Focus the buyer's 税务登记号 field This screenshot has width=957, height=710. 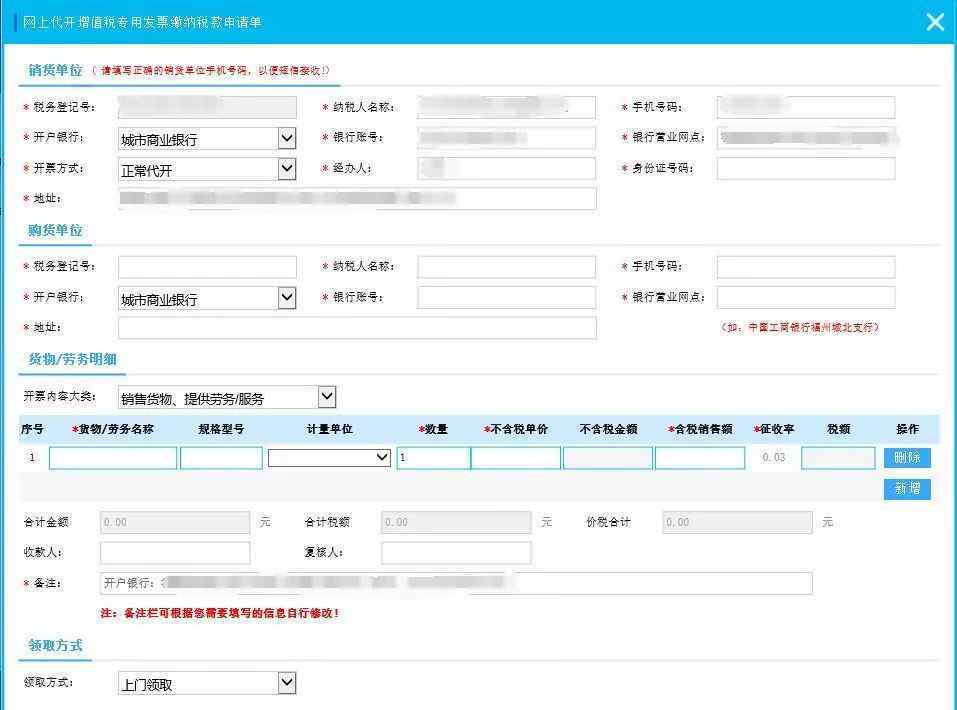(x=207, y=267)
